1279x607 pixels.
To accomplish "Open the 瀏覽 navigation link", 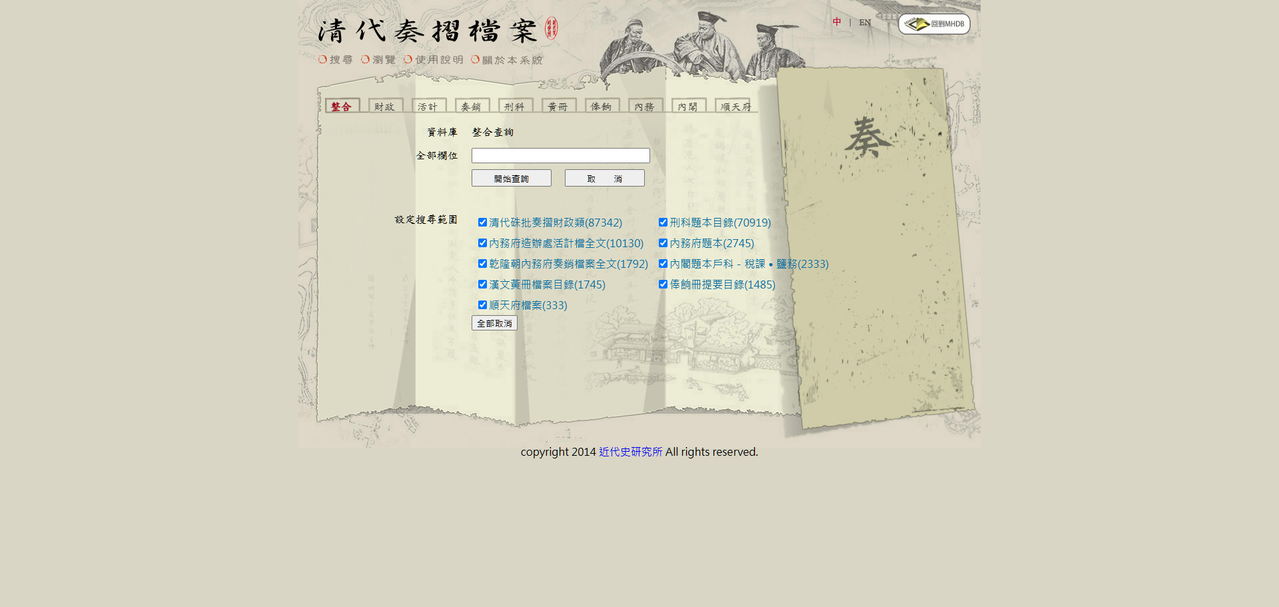I will pos(378,60).
